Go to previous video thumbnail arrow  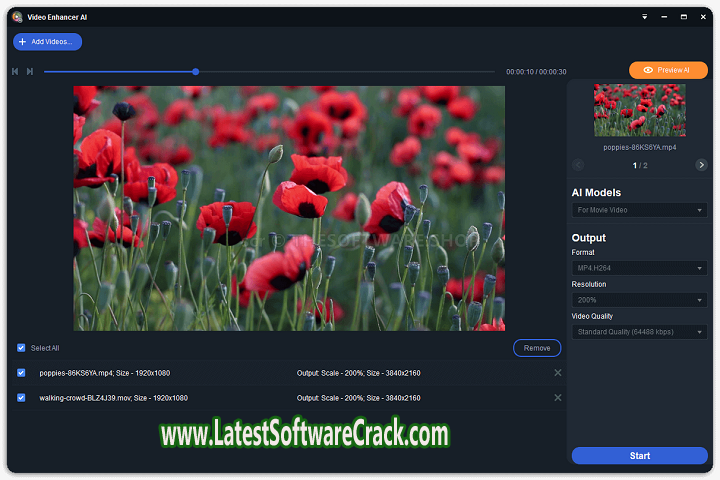click(x=578, y=165)
